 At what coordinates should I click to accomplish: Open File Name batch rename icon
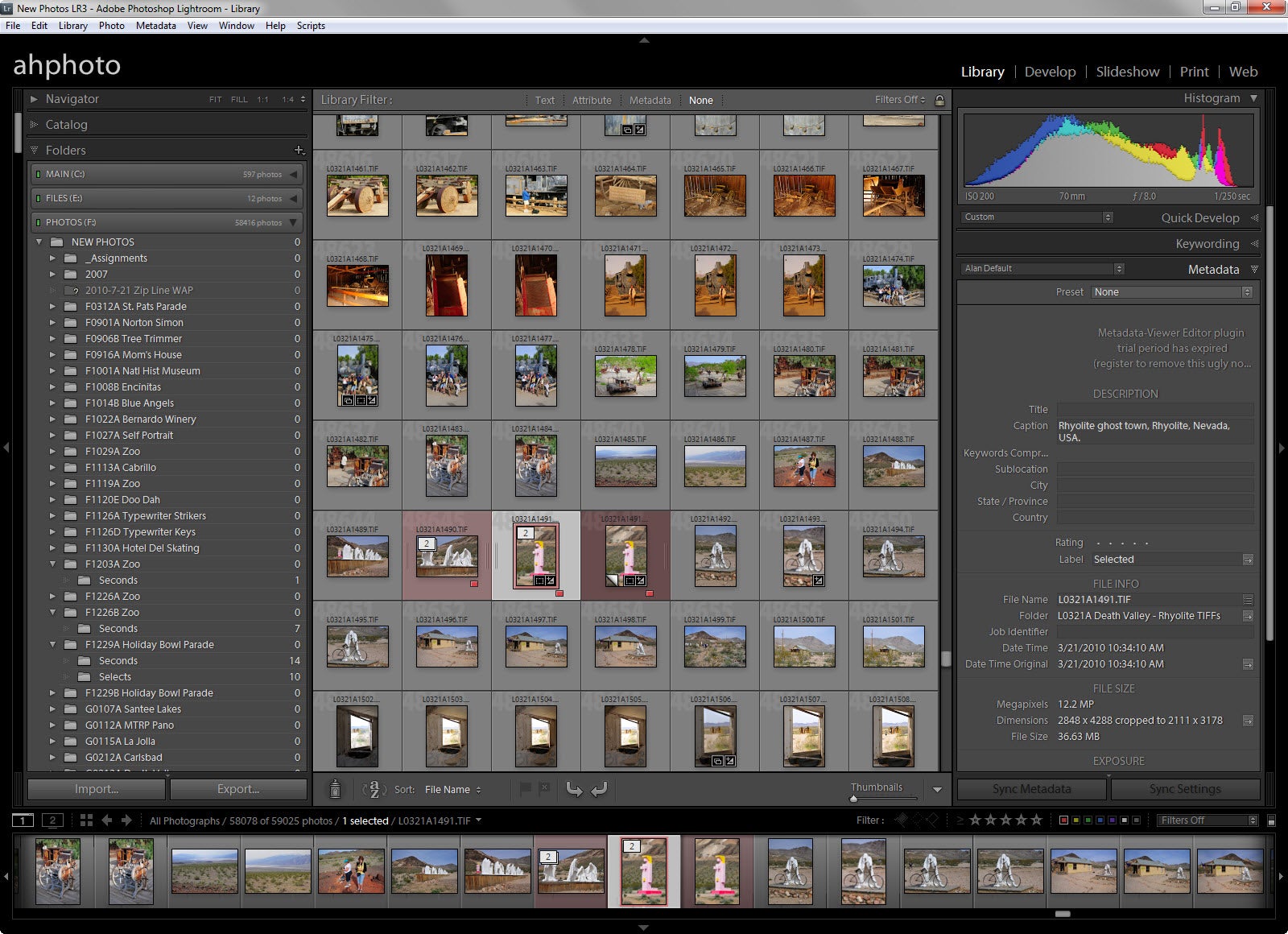(1248, 600)
